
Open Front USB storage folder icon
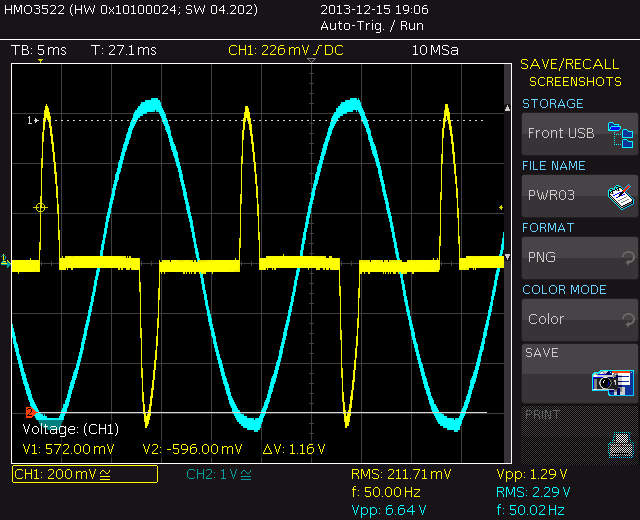tap(620, 135)
